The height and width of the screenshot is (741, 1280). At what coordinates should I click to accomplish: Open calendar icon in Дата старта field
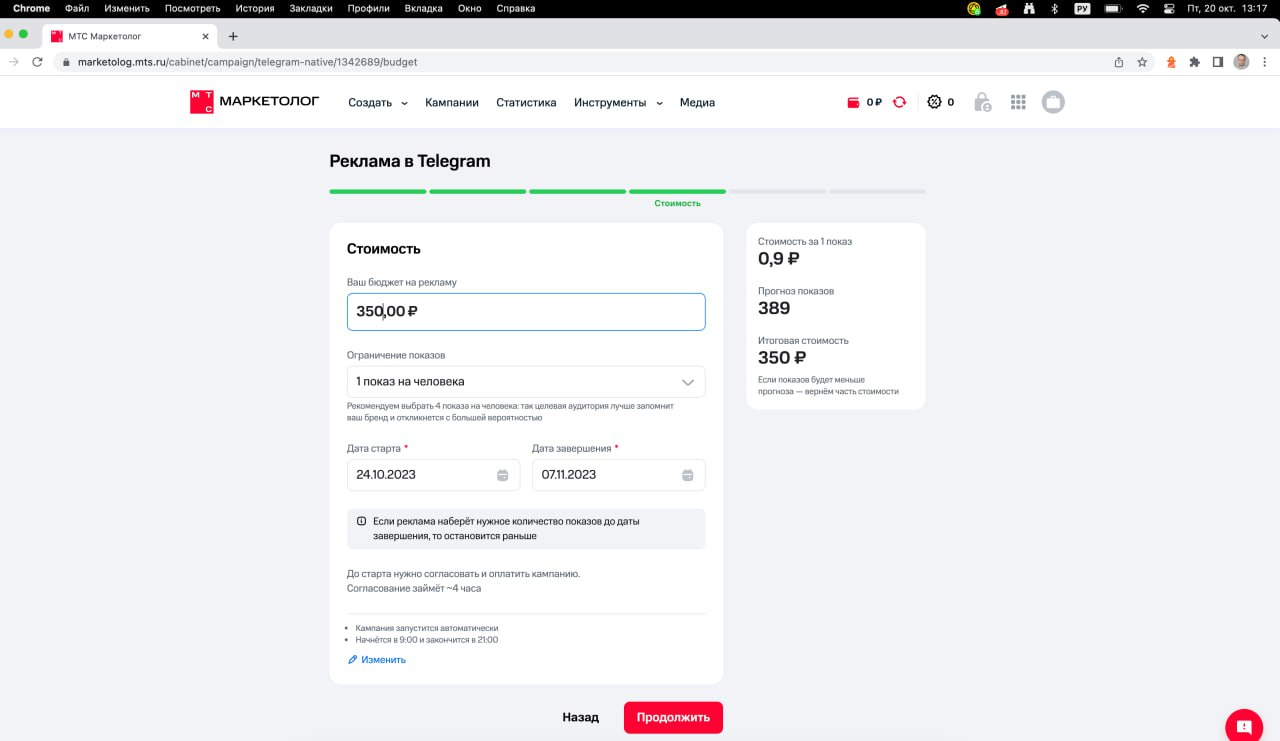[502, 475]
